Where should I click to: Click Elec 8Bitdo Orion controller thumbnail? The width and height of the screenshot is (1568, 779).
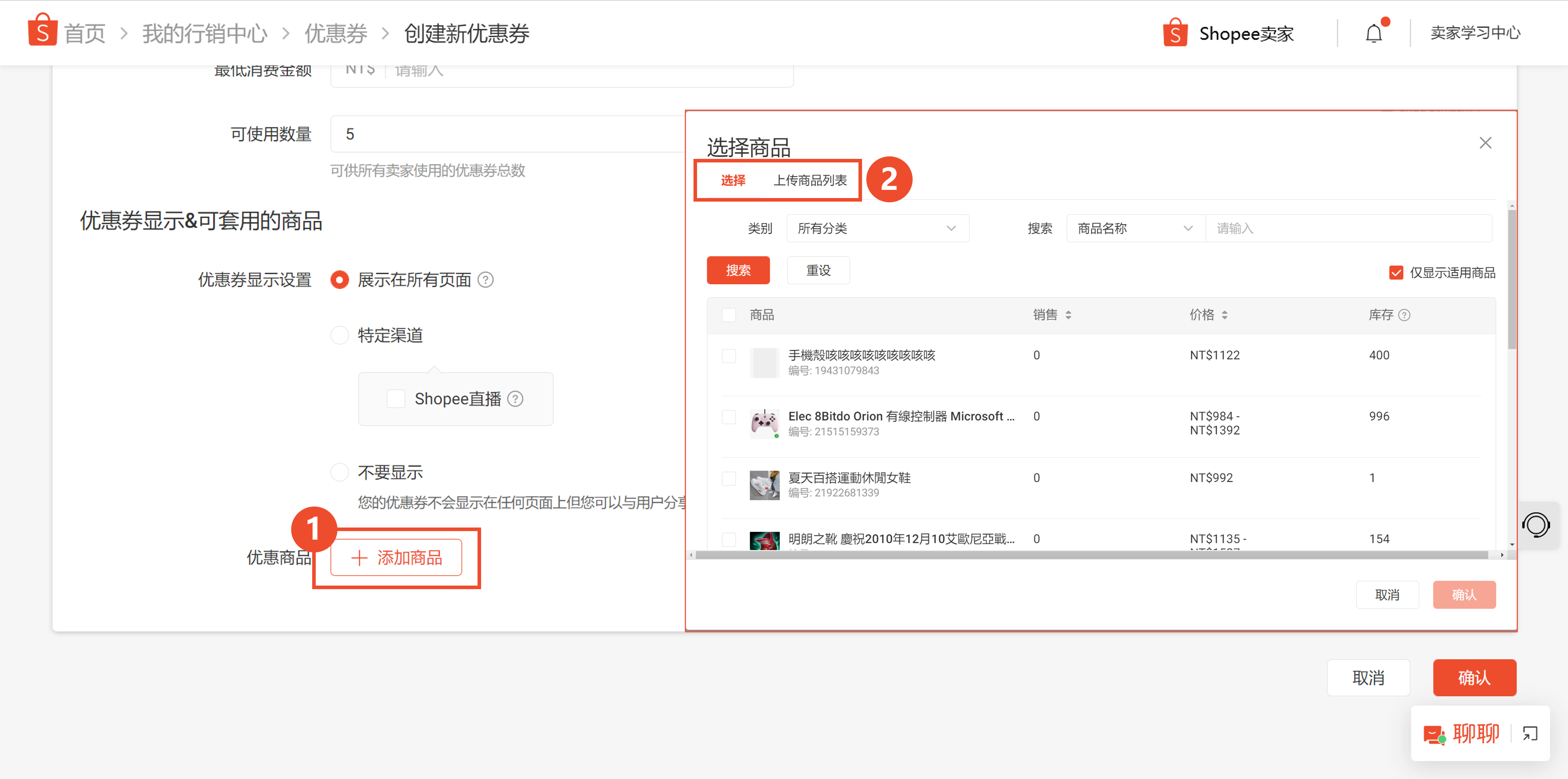pyautogui.click(x=764, y=424)
